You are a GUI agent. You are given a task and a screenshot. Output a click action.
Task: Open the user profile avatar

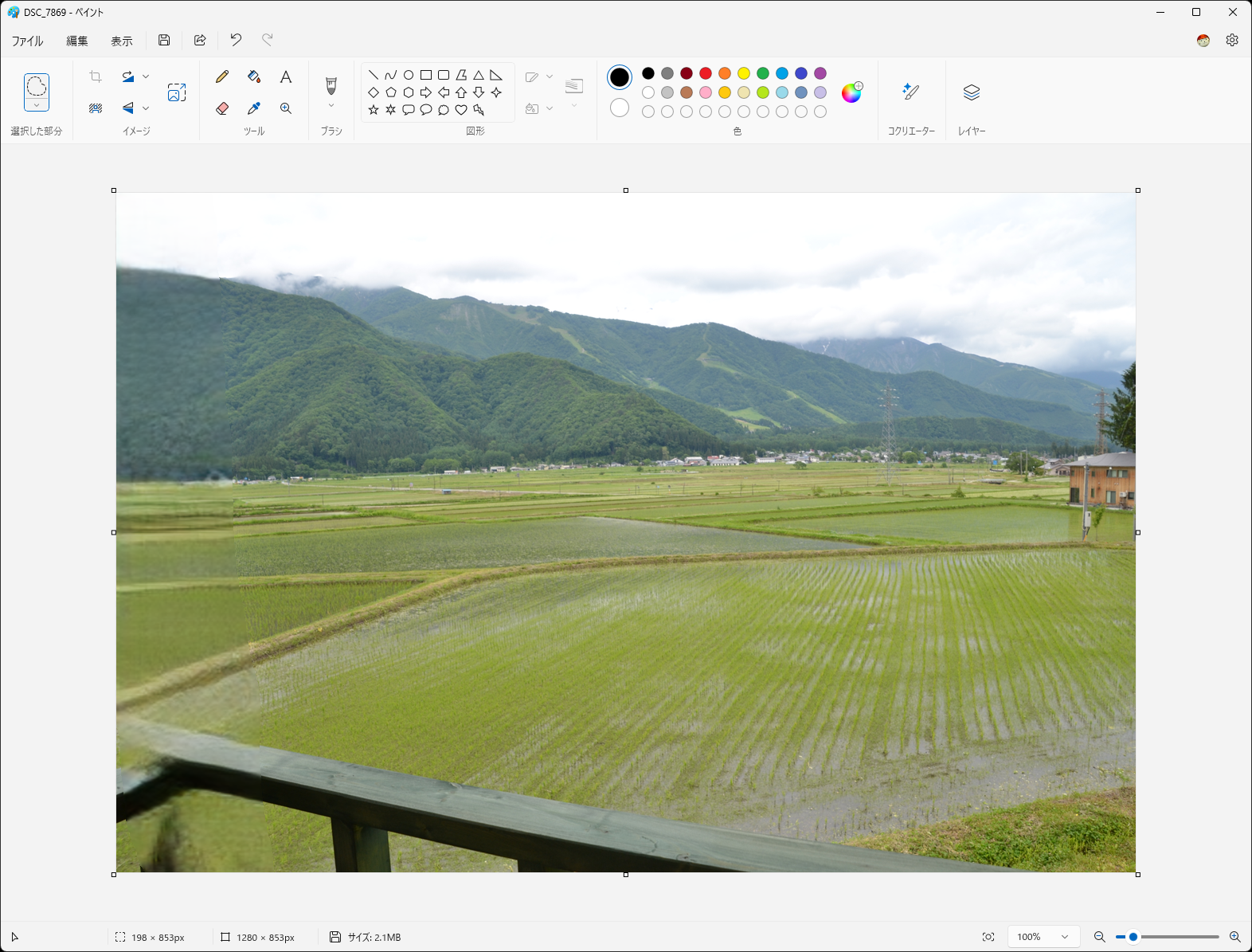[1203, 41]
